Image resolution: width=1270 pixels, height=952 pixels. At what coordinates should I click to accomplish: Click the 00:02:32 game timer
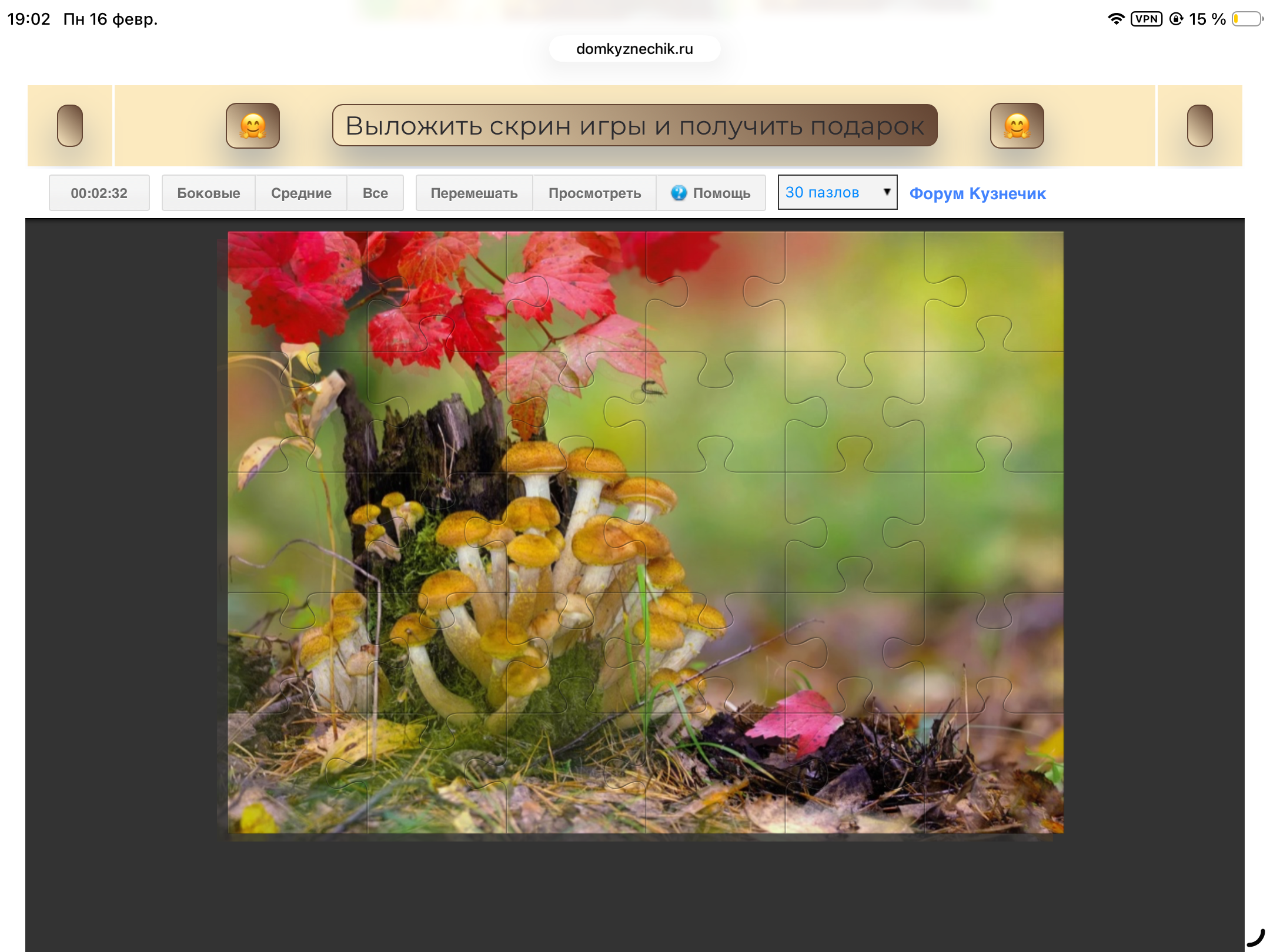coord(99,193)
